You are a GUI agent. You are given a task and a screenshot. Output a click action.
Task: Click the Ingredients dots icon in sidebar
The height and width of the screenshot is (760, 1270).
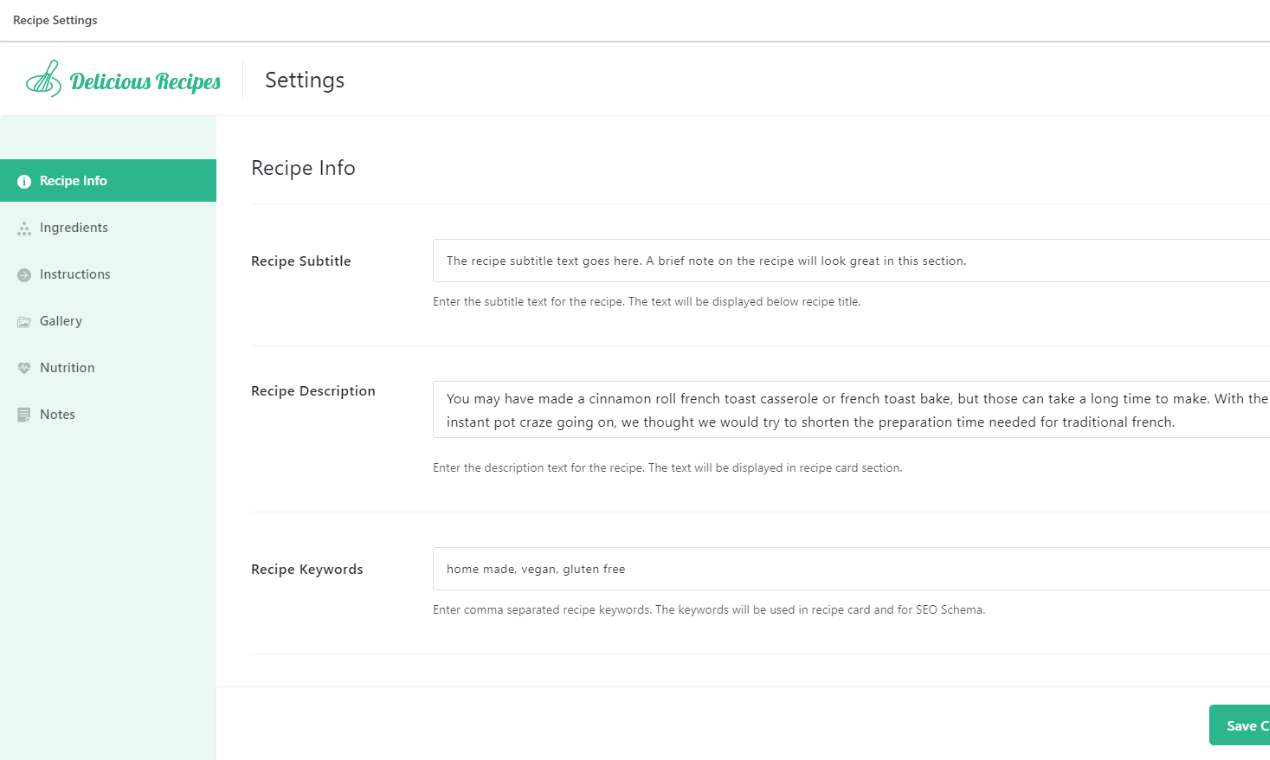[24, 228]
